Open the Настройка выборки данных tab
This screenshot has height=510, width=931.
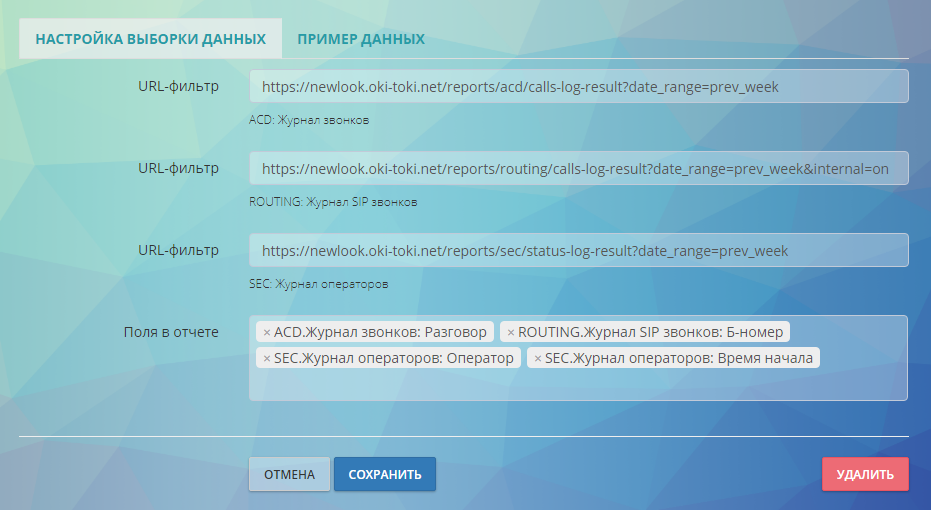point(151,39)
